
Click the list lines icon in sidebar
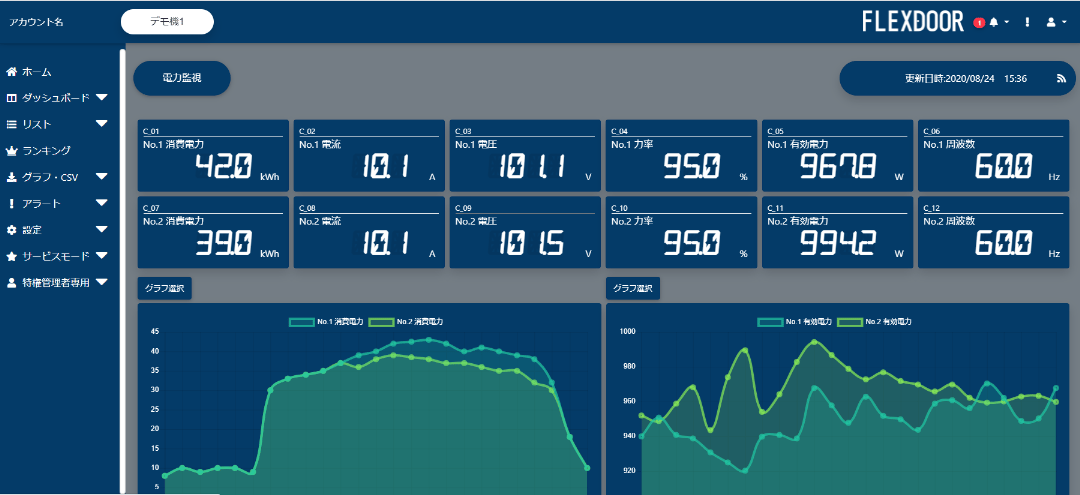point(11,124)
